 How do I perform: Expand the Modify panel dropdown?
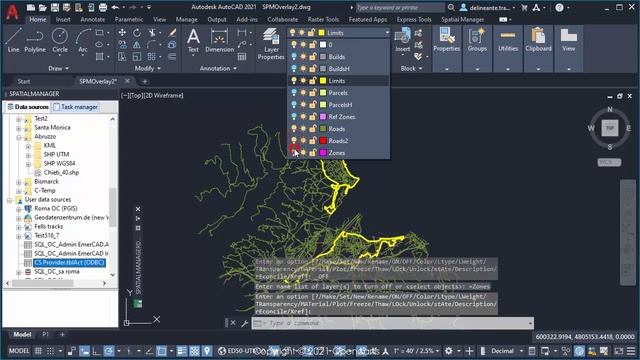(x=148, y=69)
